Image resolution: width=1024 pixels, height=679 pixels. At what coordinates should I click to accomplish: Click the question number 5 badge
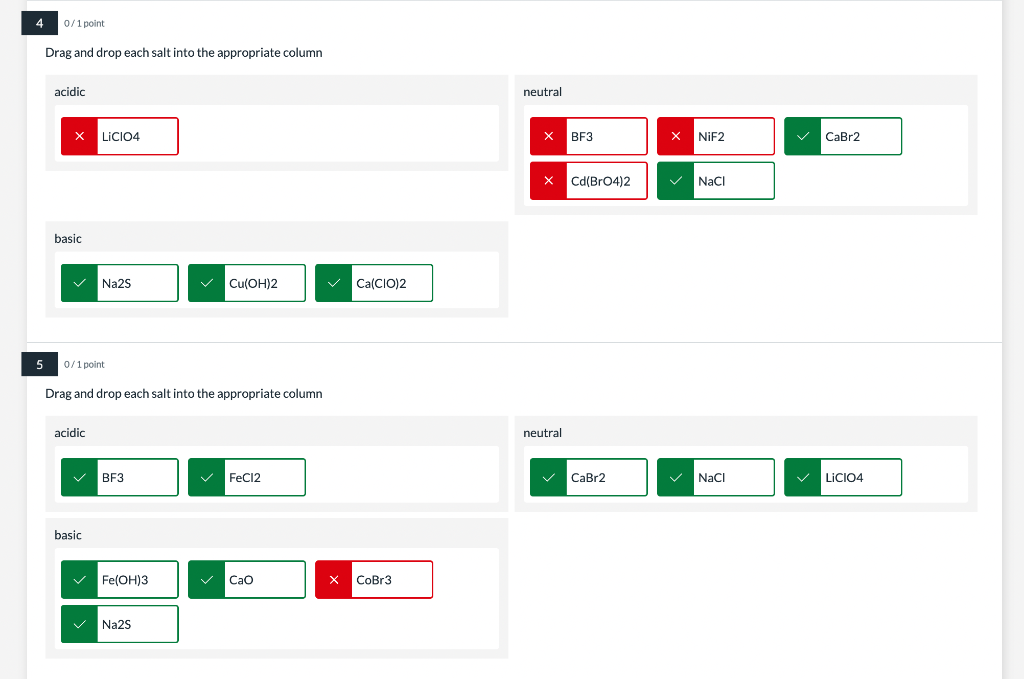coord(39,364)
